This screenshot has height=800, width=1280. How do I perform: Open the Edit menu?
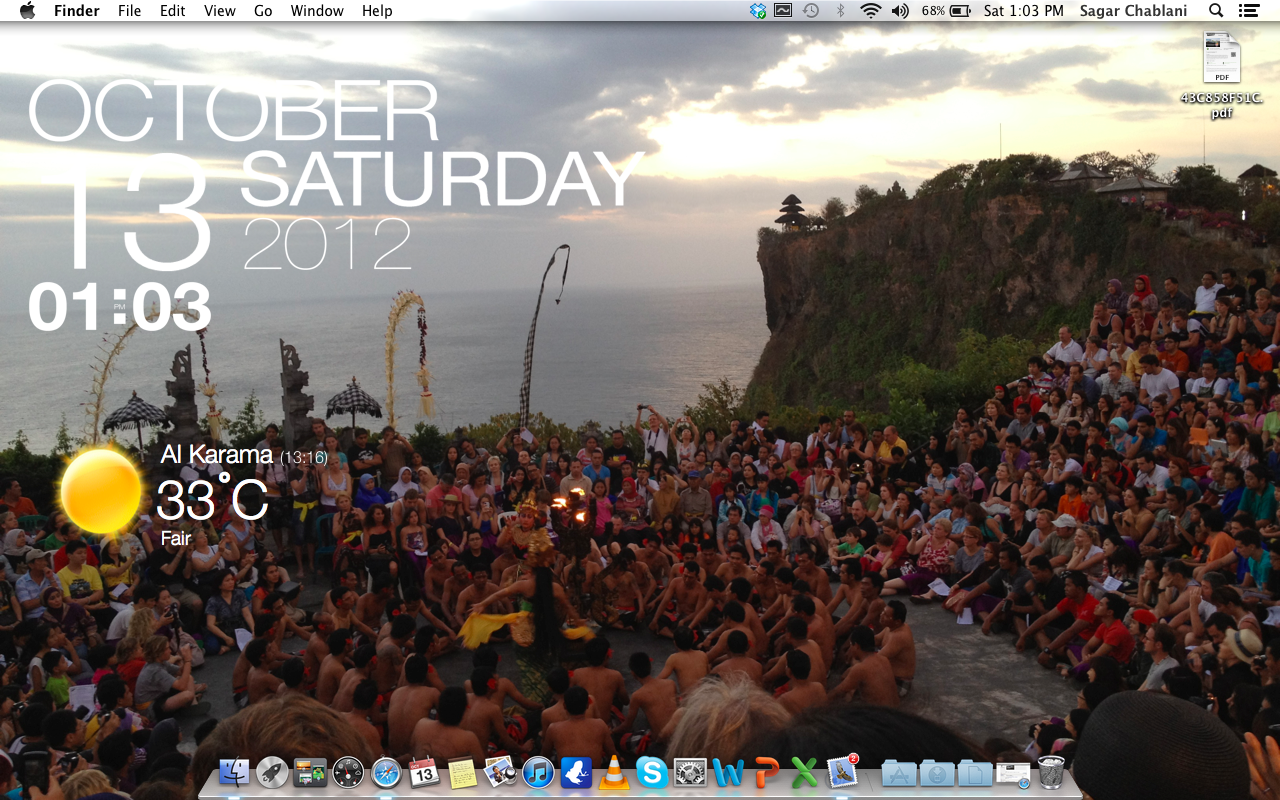pyautogui.click(x=172, y=11)
